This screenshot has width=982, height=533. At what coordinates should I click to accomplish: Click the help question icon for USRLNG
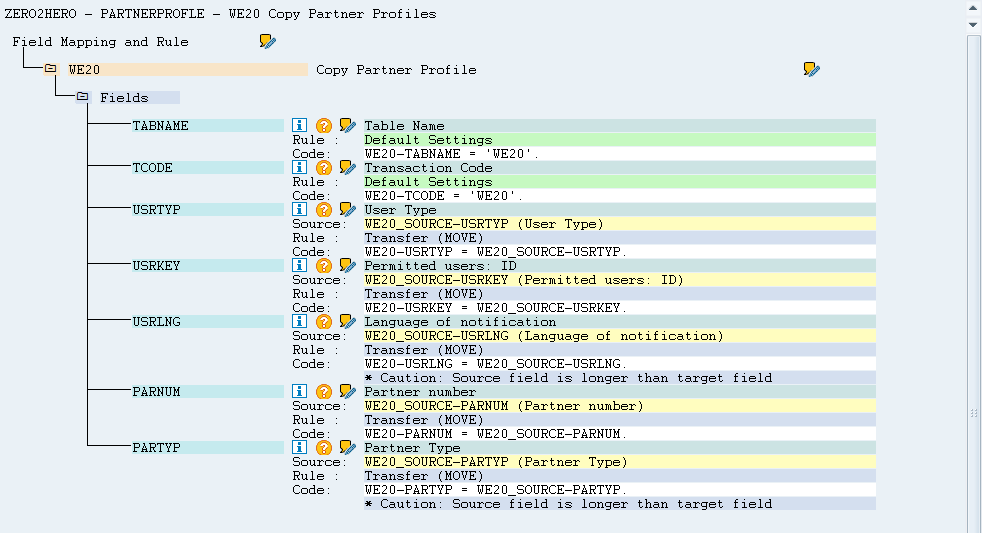[323, 322]
